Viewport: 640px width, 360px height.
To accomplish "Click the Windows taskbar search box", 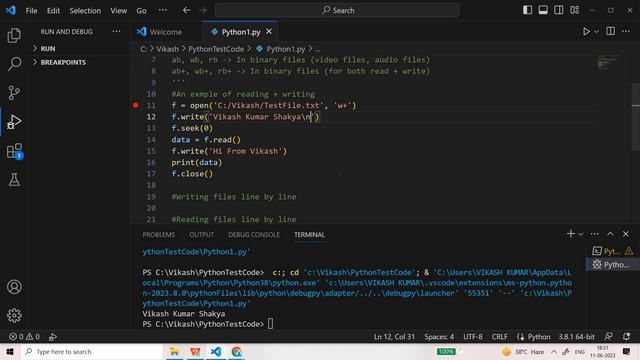I will pos(91,351).
